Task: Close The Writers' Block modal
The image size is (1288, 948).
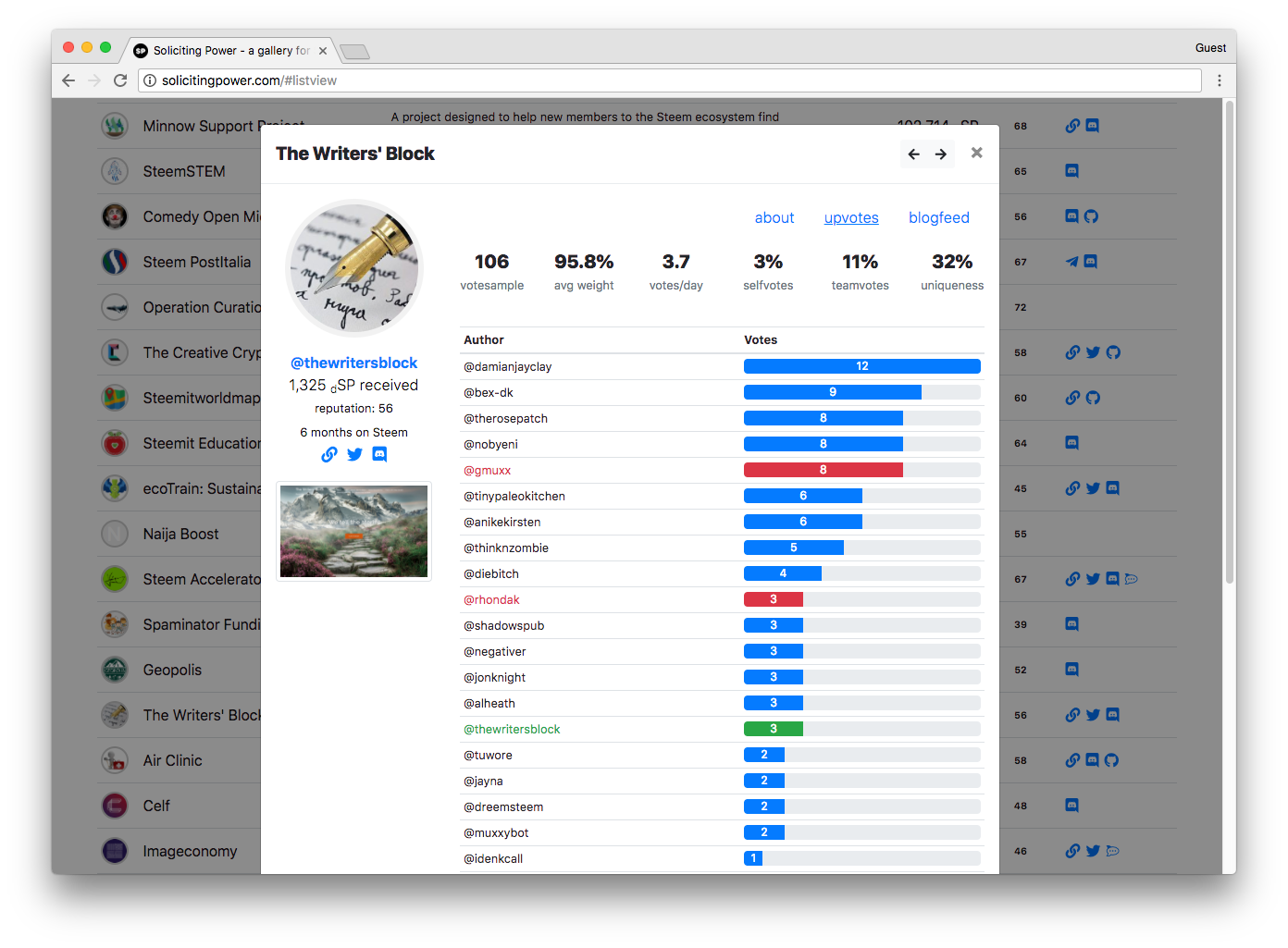Action: (976, 153)
